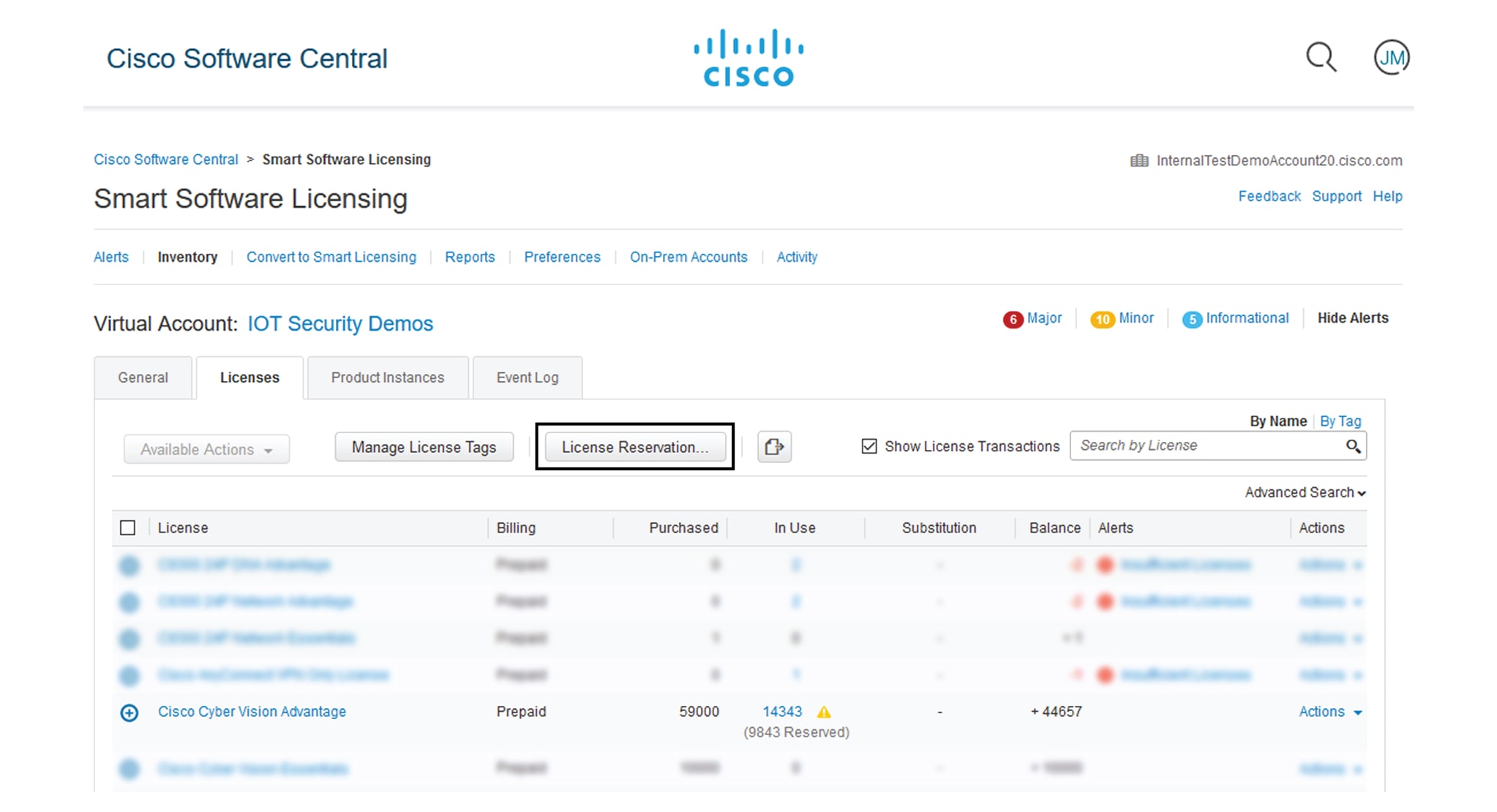Screen dimensions: 1497x812
Task: Check the select-all checkbox in License header
Action: 128,527
